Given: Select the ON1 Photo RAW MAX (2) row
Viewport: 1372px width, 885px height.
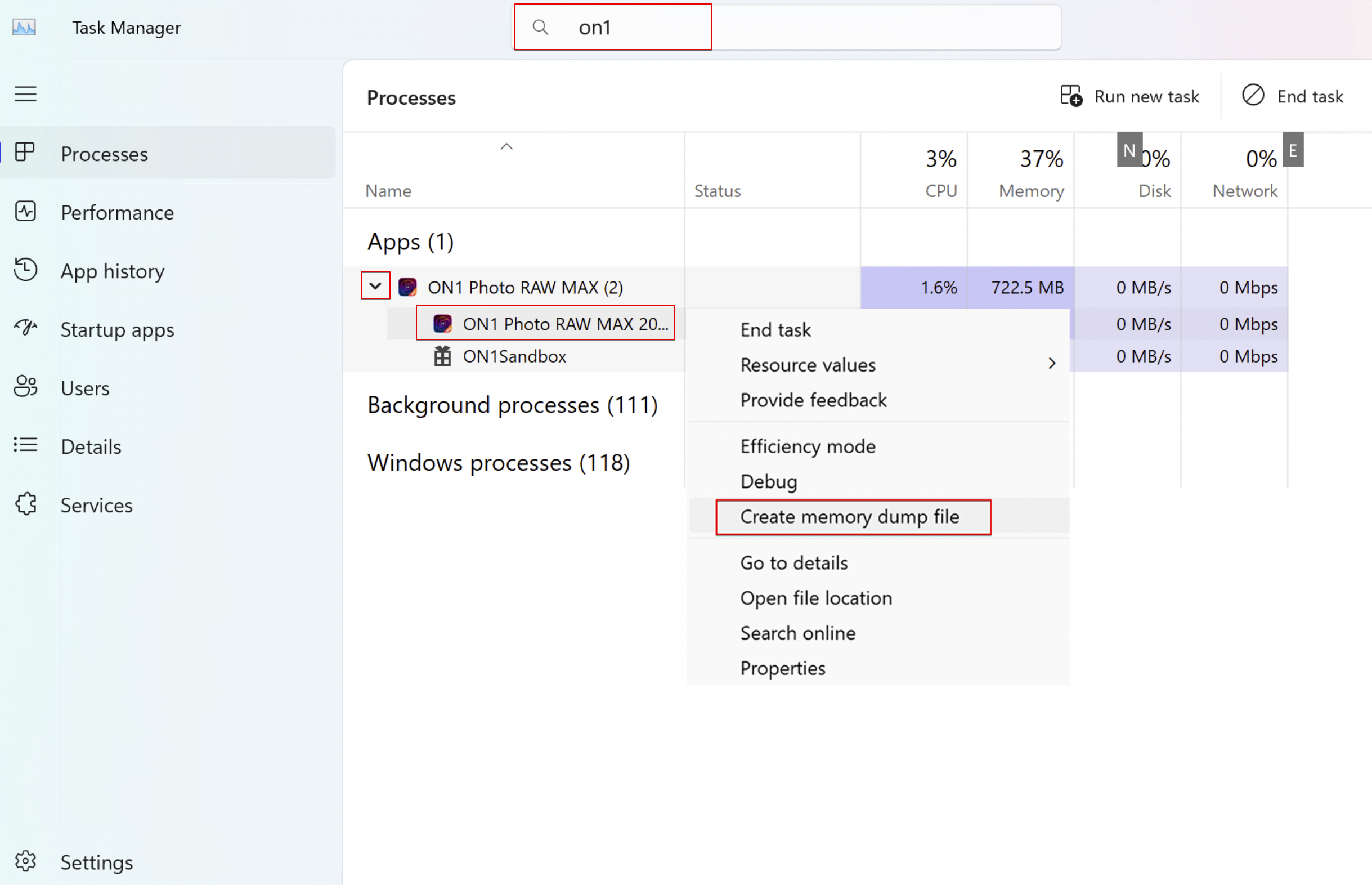Looking at the screenshot, I should coord(815,287).
